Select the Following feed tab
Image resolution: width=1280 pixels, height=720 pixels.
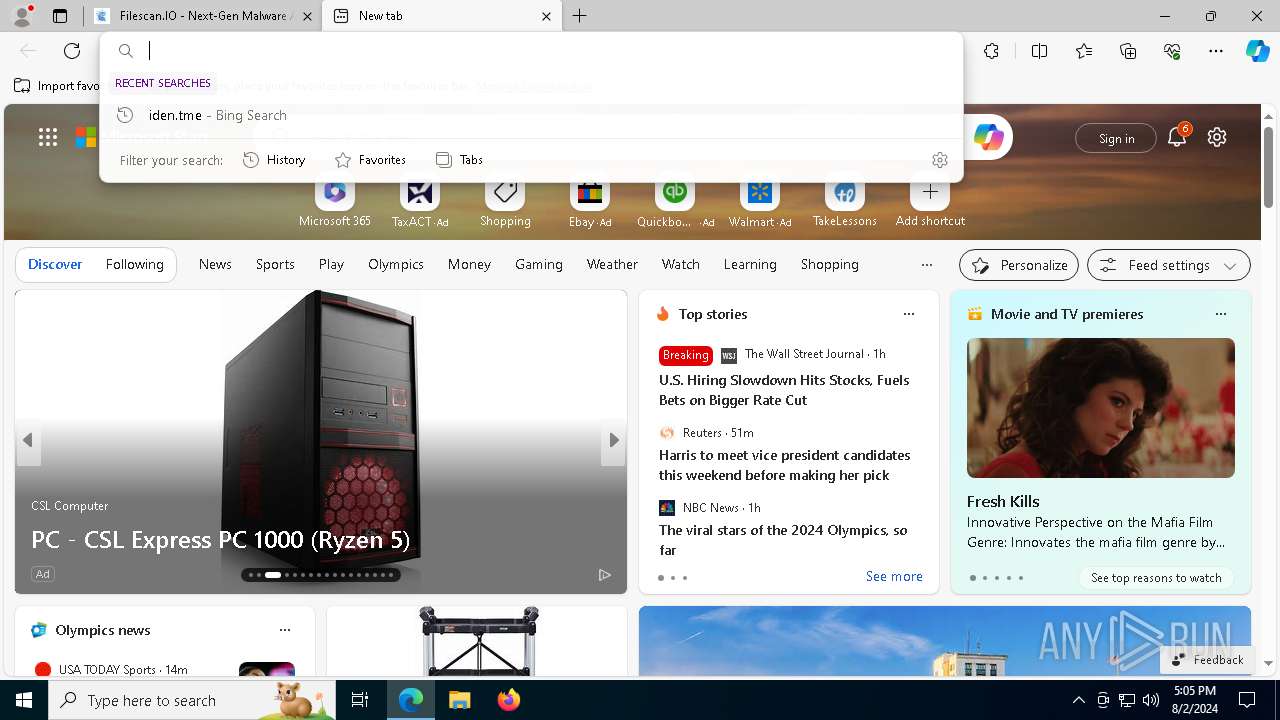pyautogui.click(x=135, y=264)
